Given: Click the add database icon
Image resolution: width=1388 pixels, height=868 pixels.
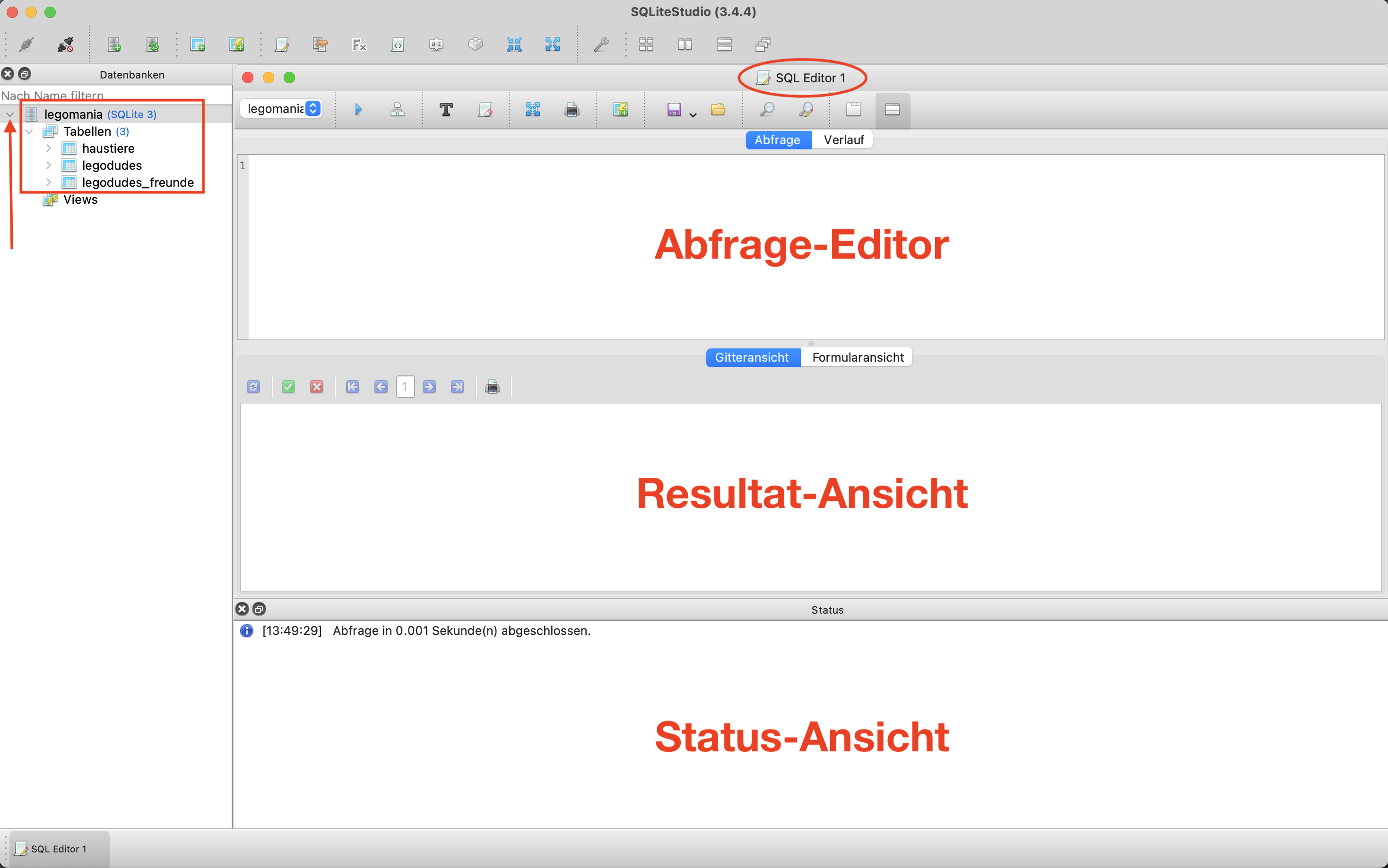Looking at the screenshot, I should tap(113, 44).
